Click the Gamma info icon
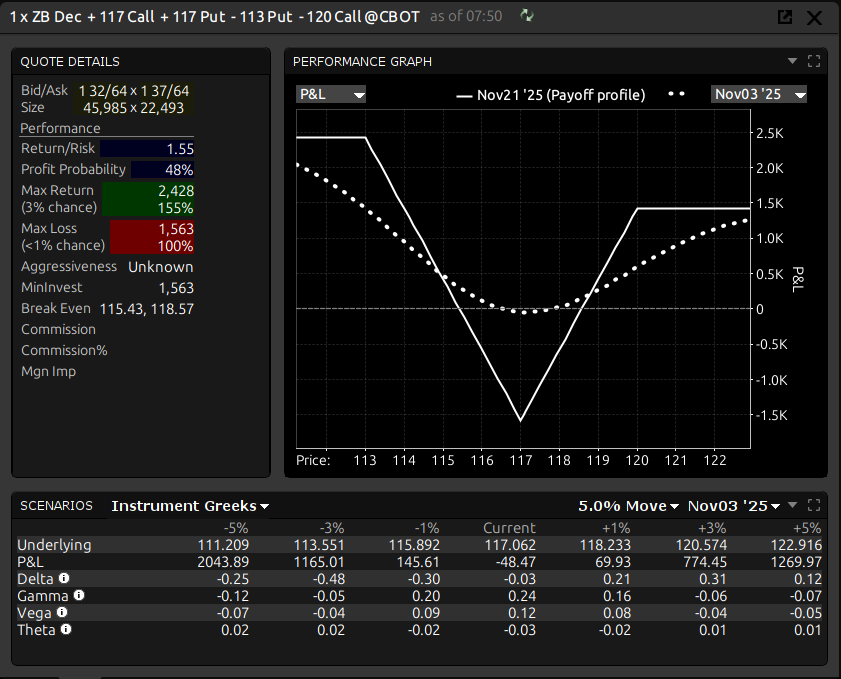 coord(79,595)
